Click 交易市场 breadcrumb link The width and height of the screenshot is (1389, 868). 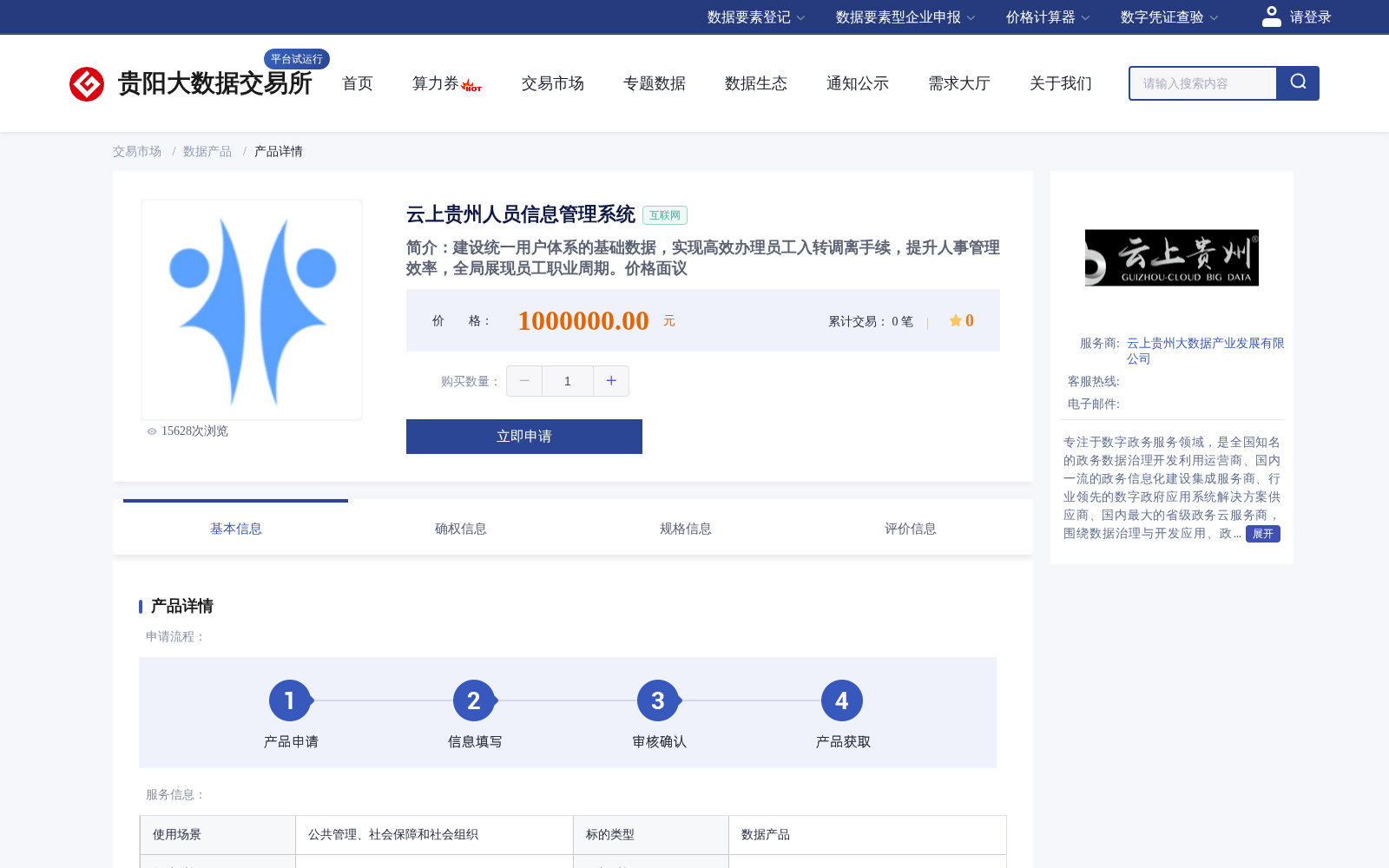(137, 151)
